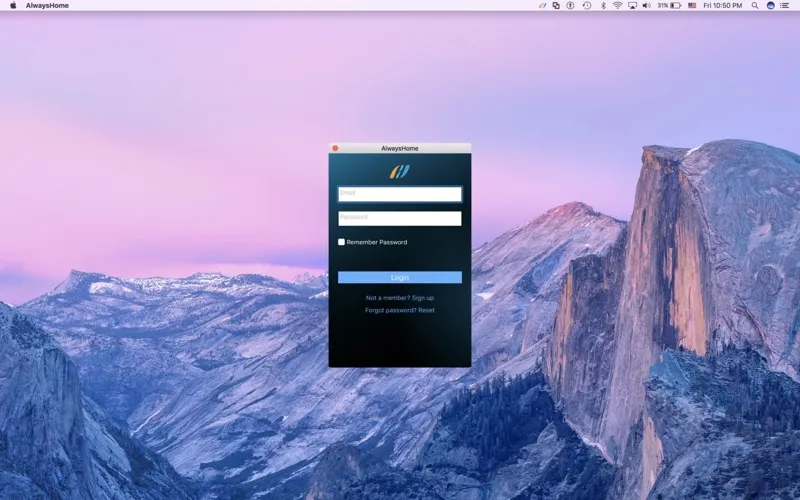Open the Time Machine menu icon
This screenshot has width=800, height=500.
587,6
